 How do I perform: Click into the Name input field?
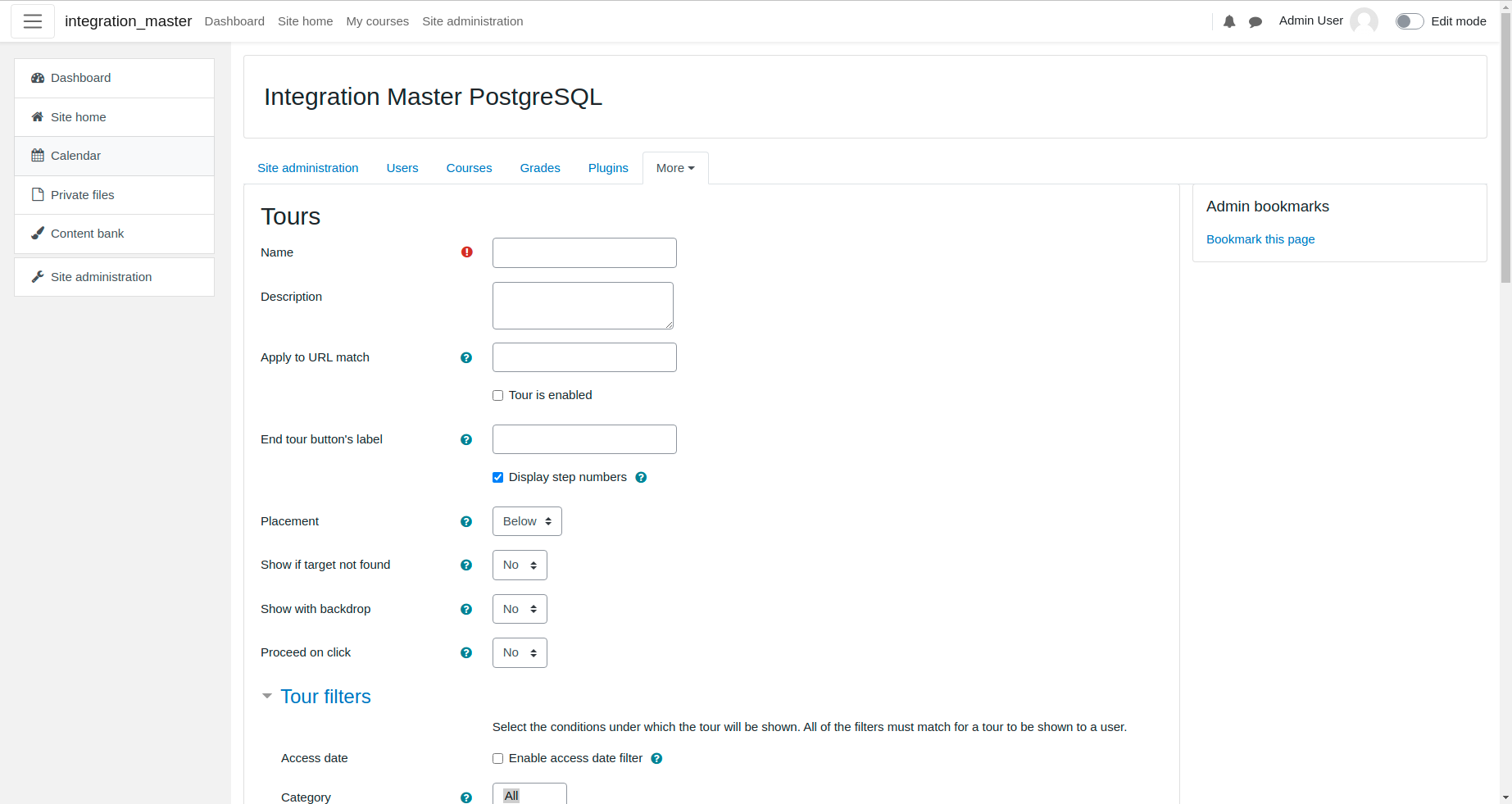(584, 252)
